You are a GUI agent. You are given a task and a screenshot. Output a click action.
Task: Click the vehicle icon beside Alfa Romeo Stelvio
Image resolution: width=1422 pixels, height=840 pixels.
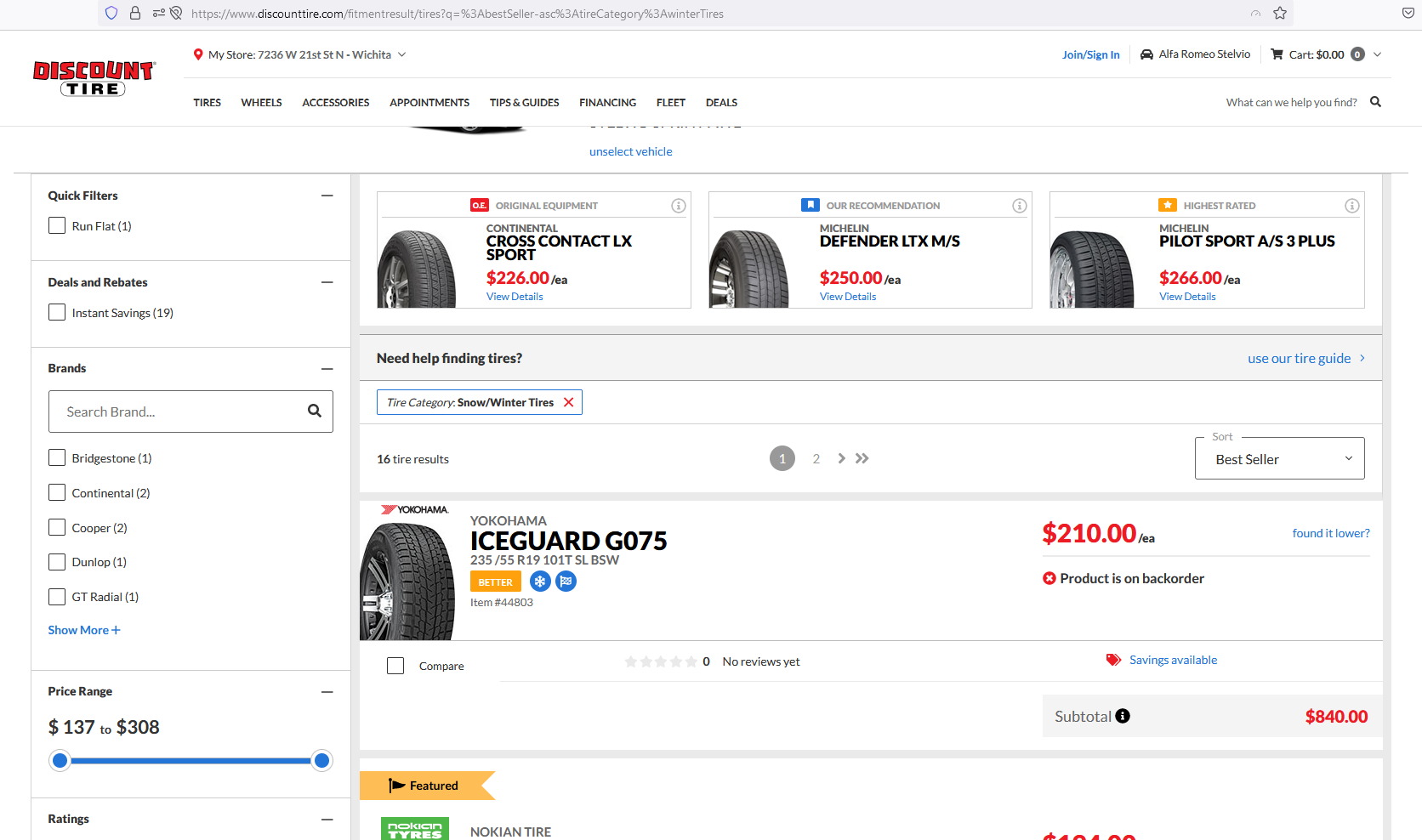pos(1146,53)
